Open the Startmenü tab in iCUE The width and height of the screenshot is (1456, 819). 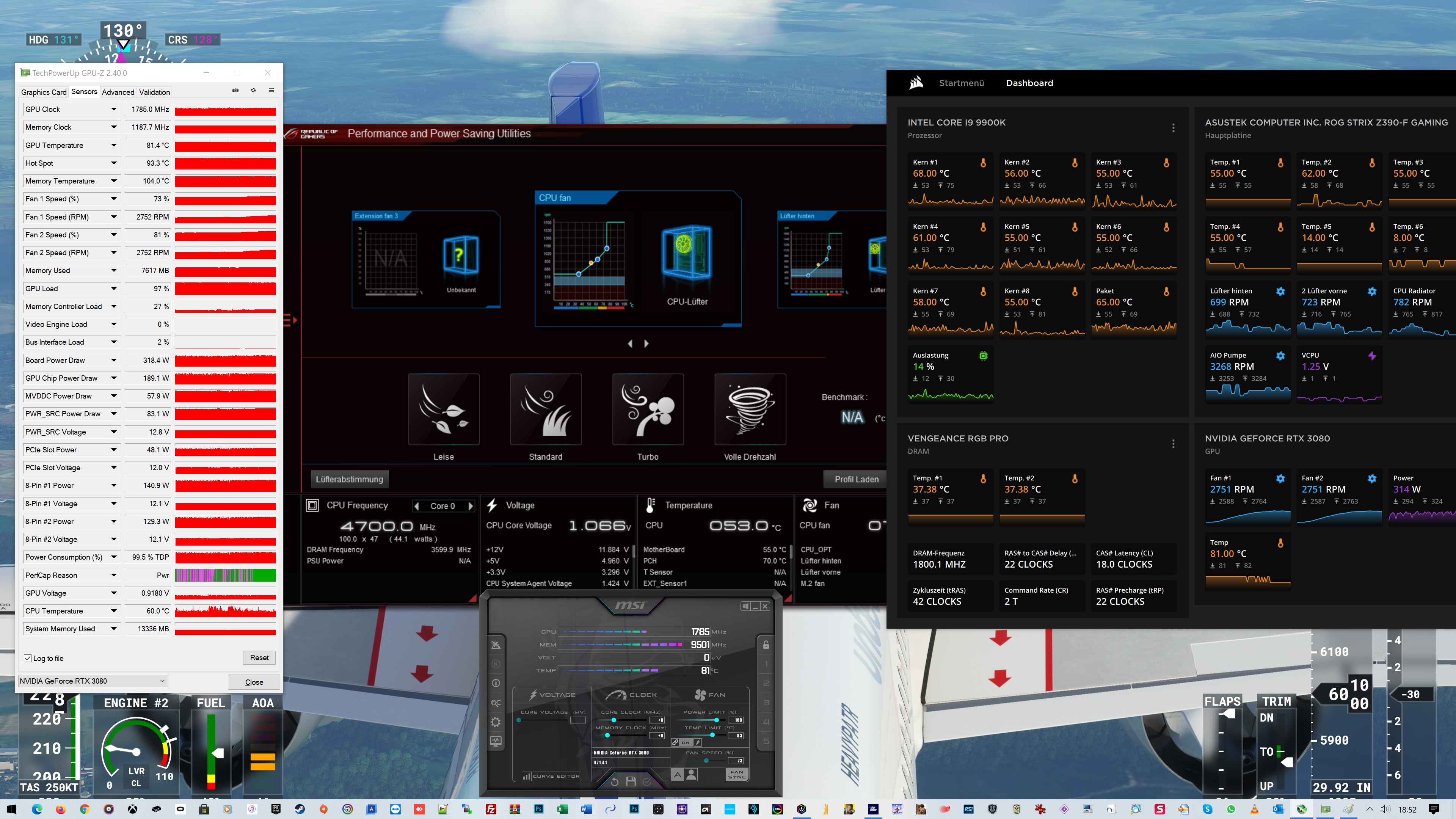(x=962, y=83)
